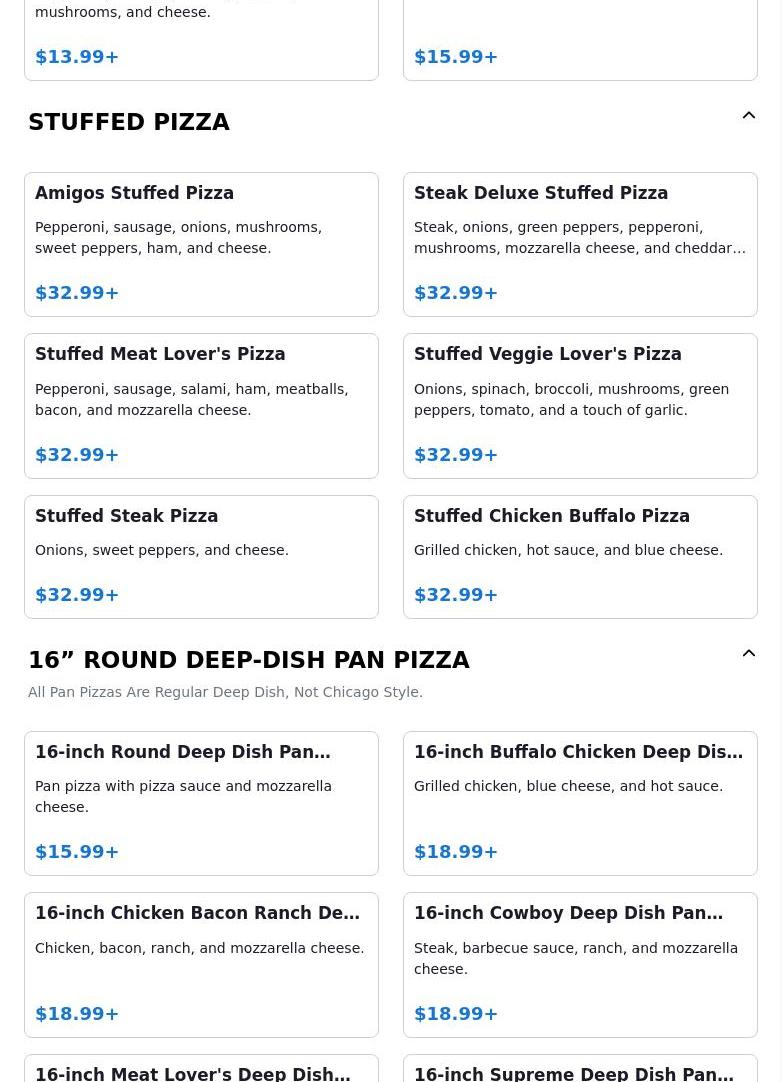
Task: Select the Stuffed Steak Pizza item
Action: [x=202, y=557]
